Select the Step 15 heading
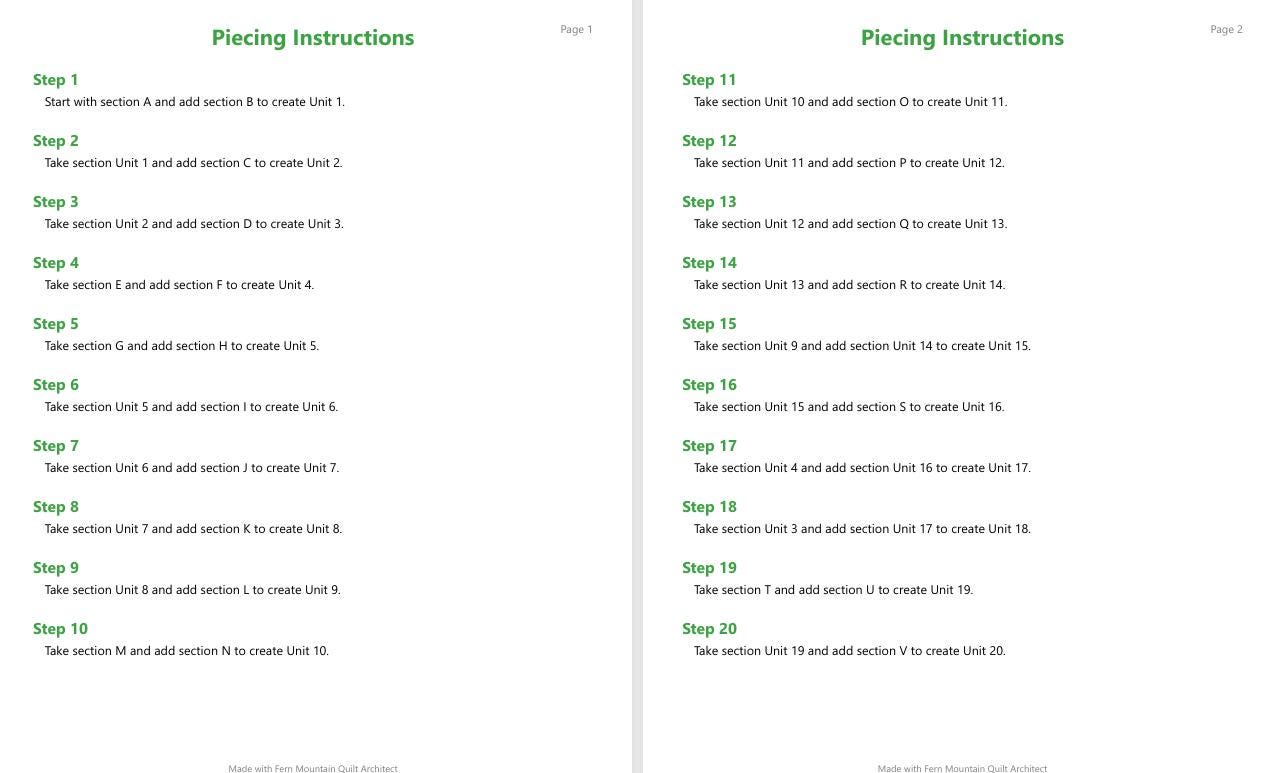 709,324
